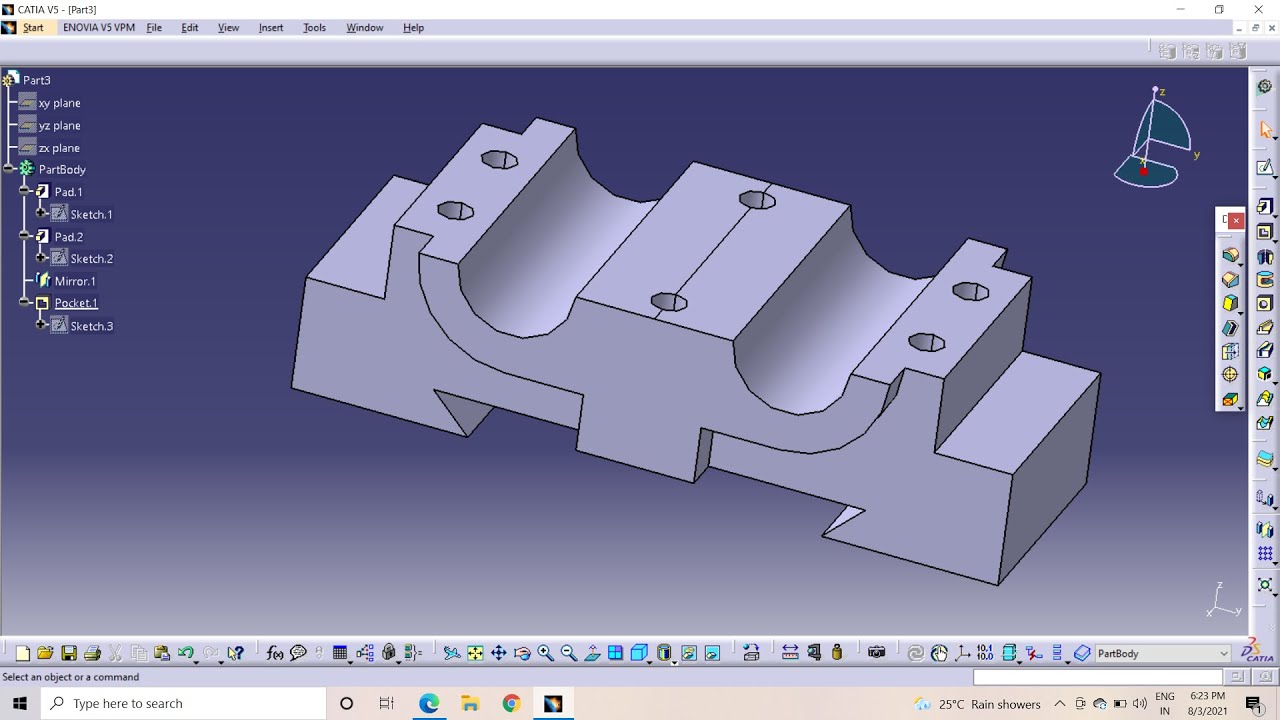Click the What's This help icon
1280x720 pixels.
pos(235,653)
